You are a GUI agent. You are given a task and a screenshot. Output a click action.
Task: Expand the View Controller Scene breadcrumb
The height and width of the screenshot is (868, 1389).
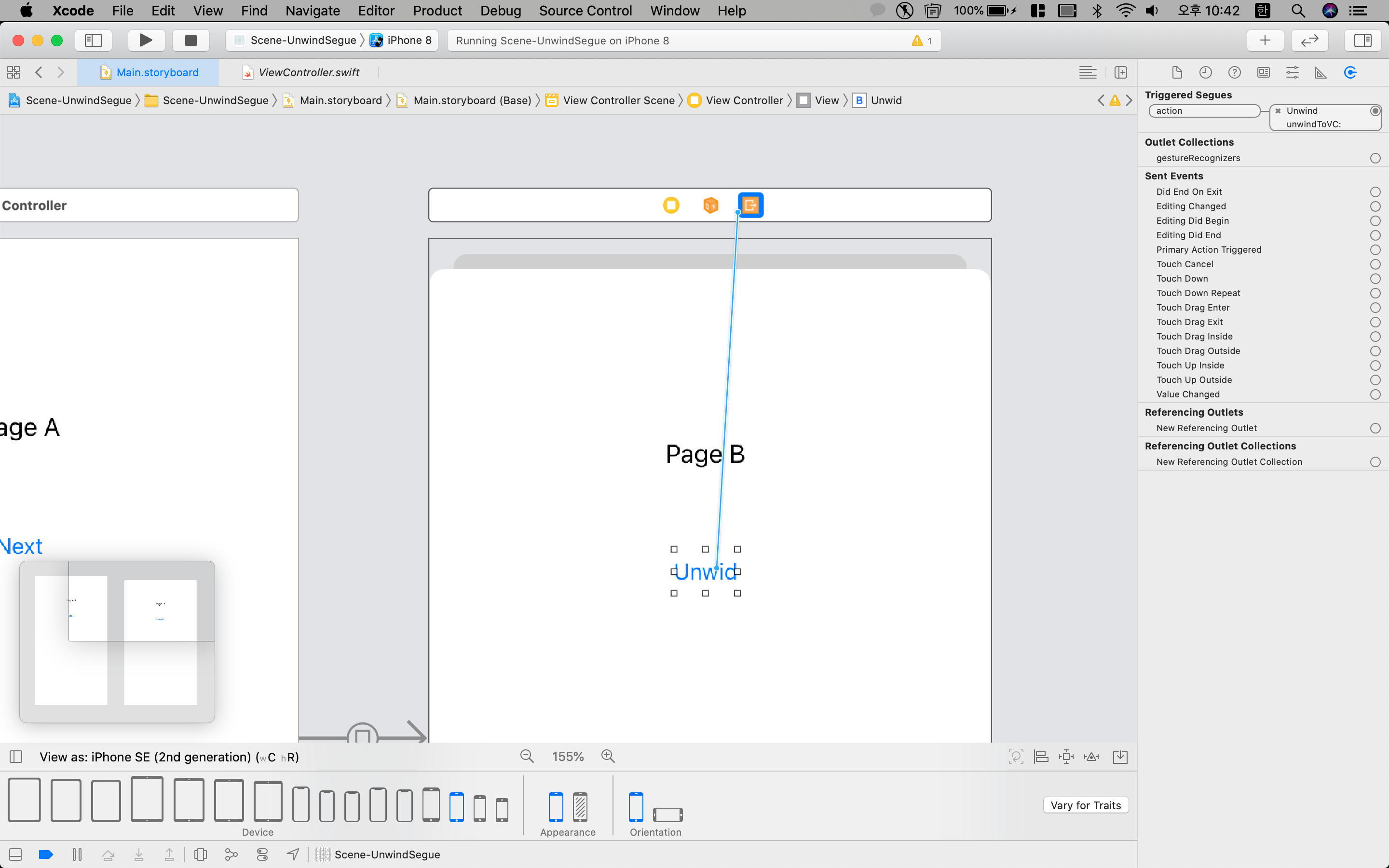coord(618,100)
